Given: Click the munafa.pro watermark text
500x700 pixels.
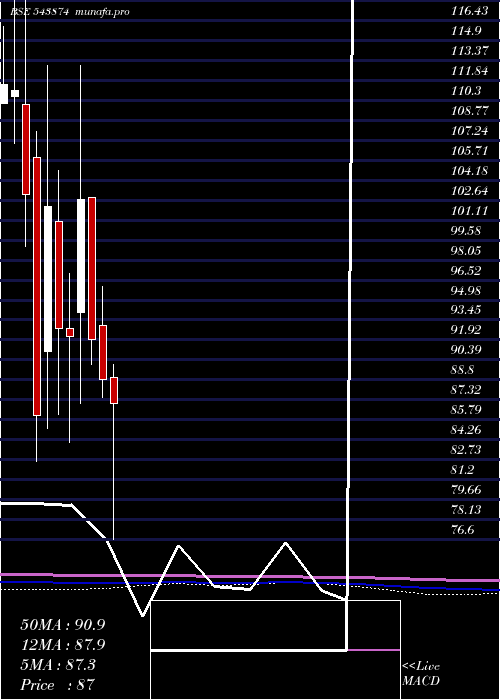Looking at the screenshot, I should (x=102, y=12).
